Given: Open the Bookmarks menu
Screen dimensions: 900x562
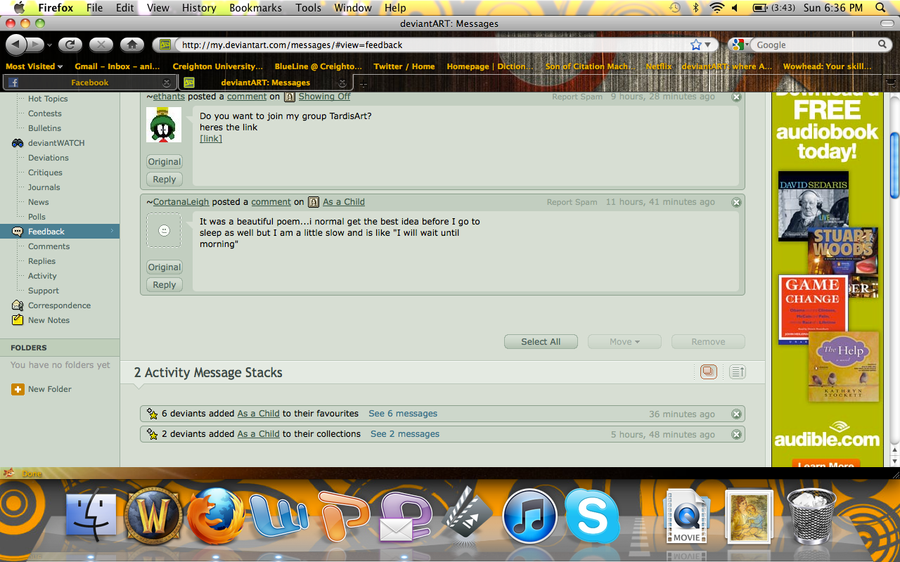Looking at the screenshot, I should pyautogui.click(x=255, y=7).
